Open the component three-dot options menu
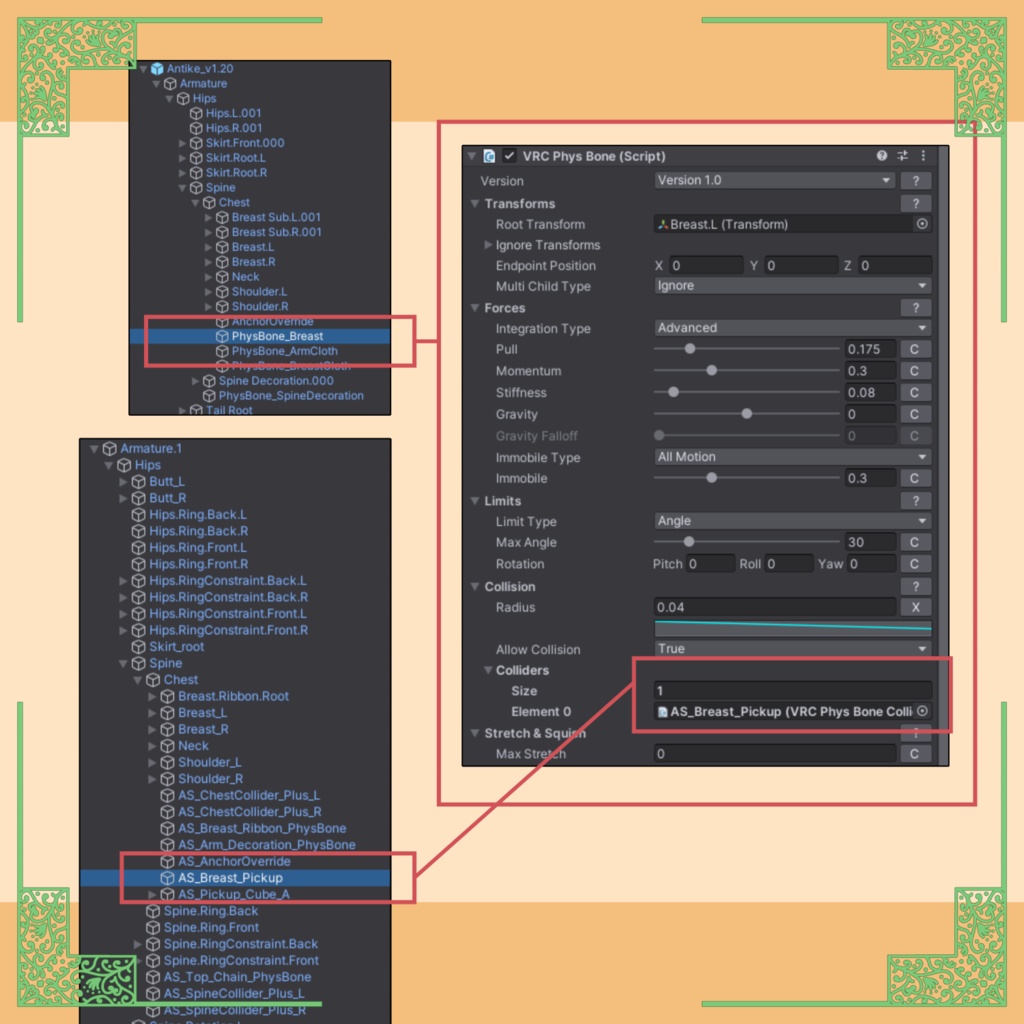 [923, 155]
